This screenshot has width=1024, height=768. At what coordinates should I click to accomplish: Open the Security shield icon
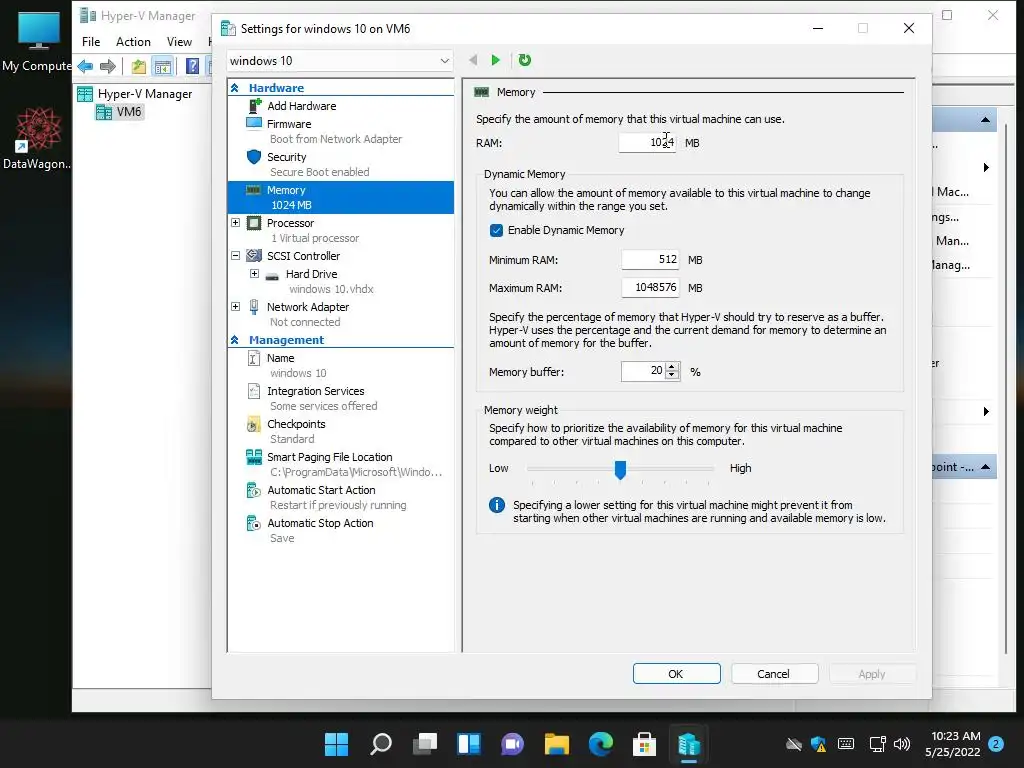[254, 157]
